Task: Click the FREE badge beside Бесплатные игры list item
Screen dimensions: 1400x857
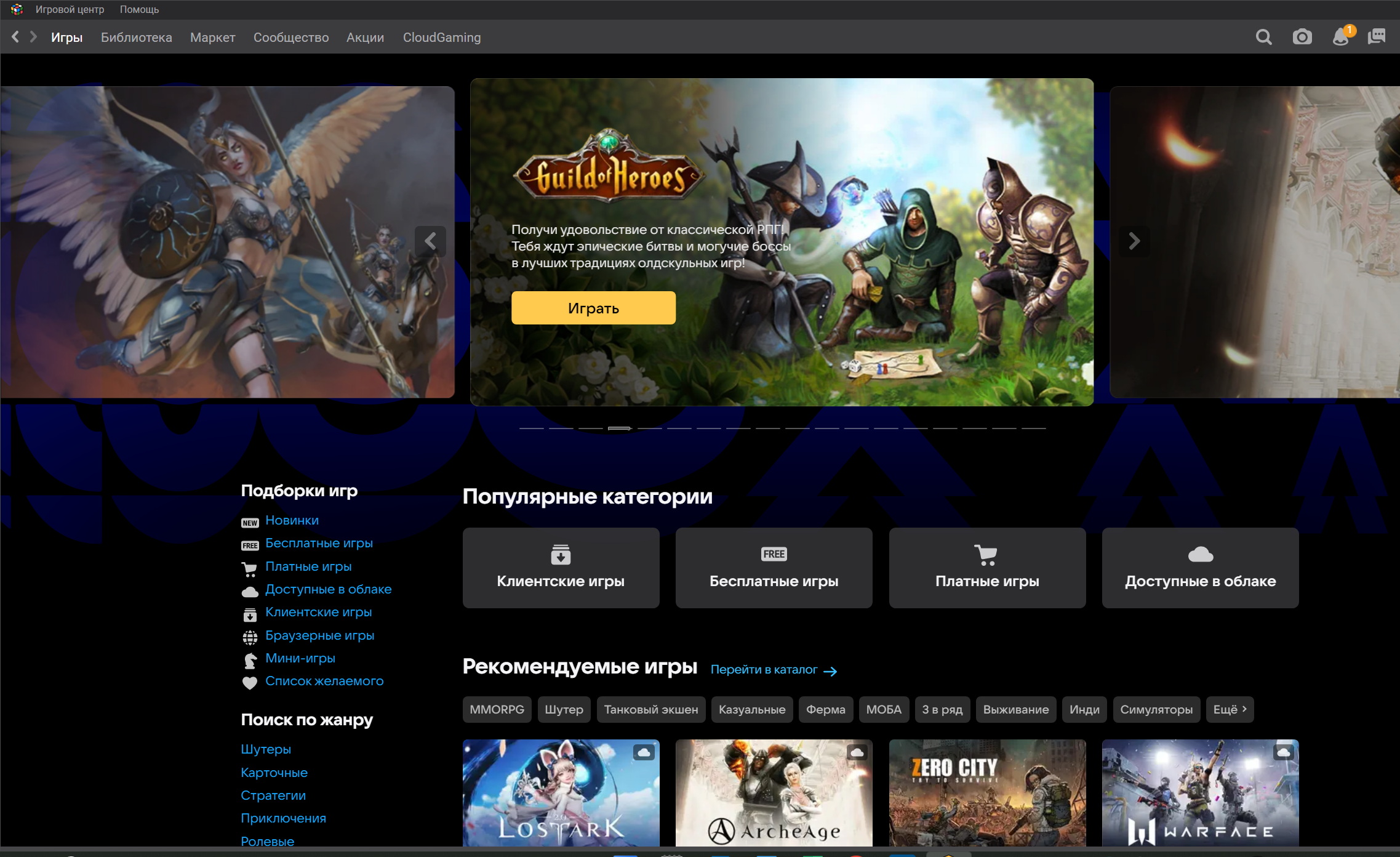Action: tap(250, 545)
